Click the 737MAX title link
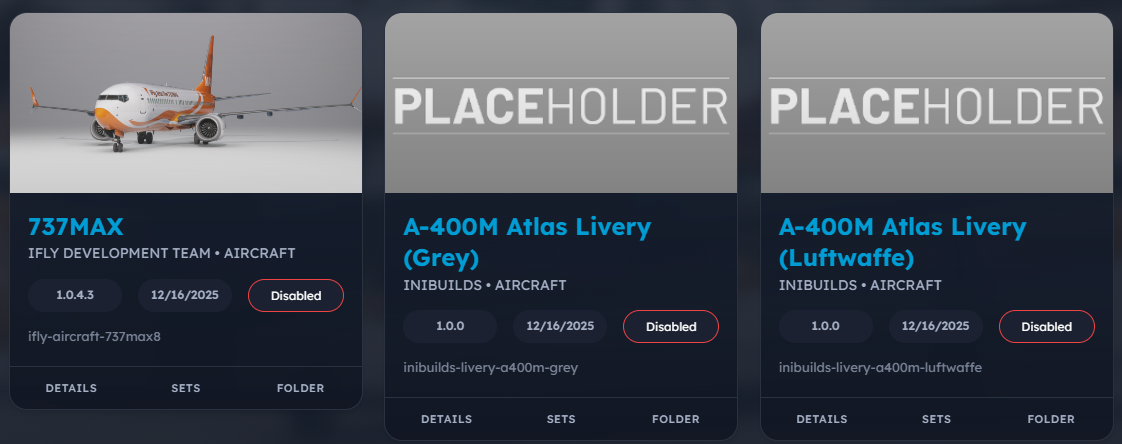The height and width of the screenshot is (444, 1122). (x=76, y=225)
